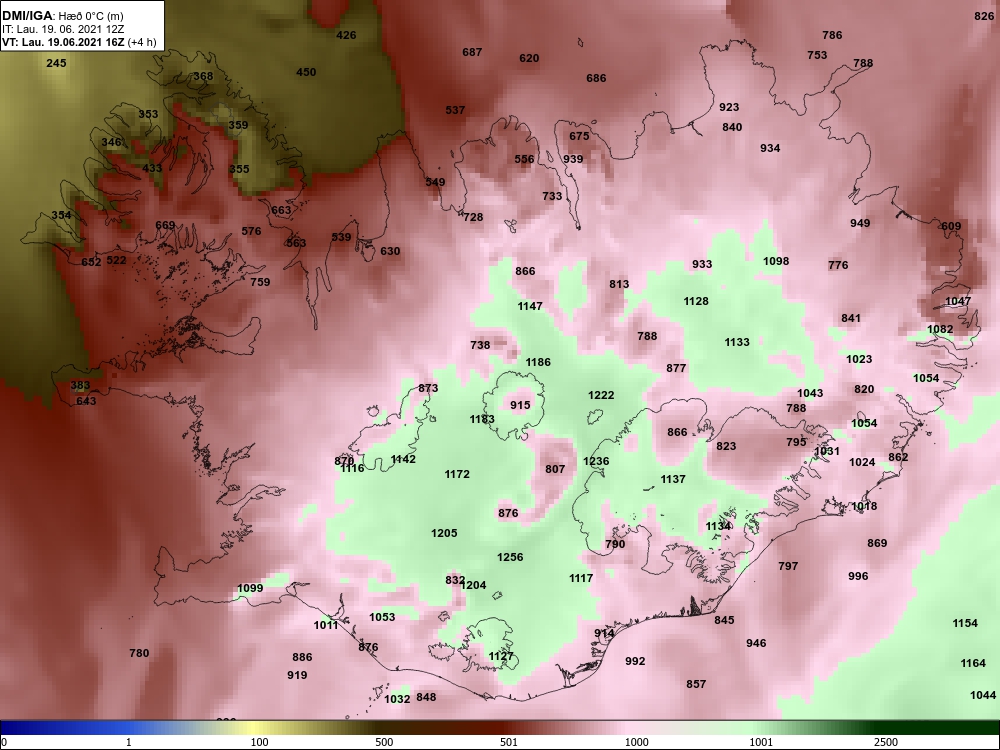This screenshot has width=1000, height=750.
Task: Click the map value 687
Action: click(472, 52)
